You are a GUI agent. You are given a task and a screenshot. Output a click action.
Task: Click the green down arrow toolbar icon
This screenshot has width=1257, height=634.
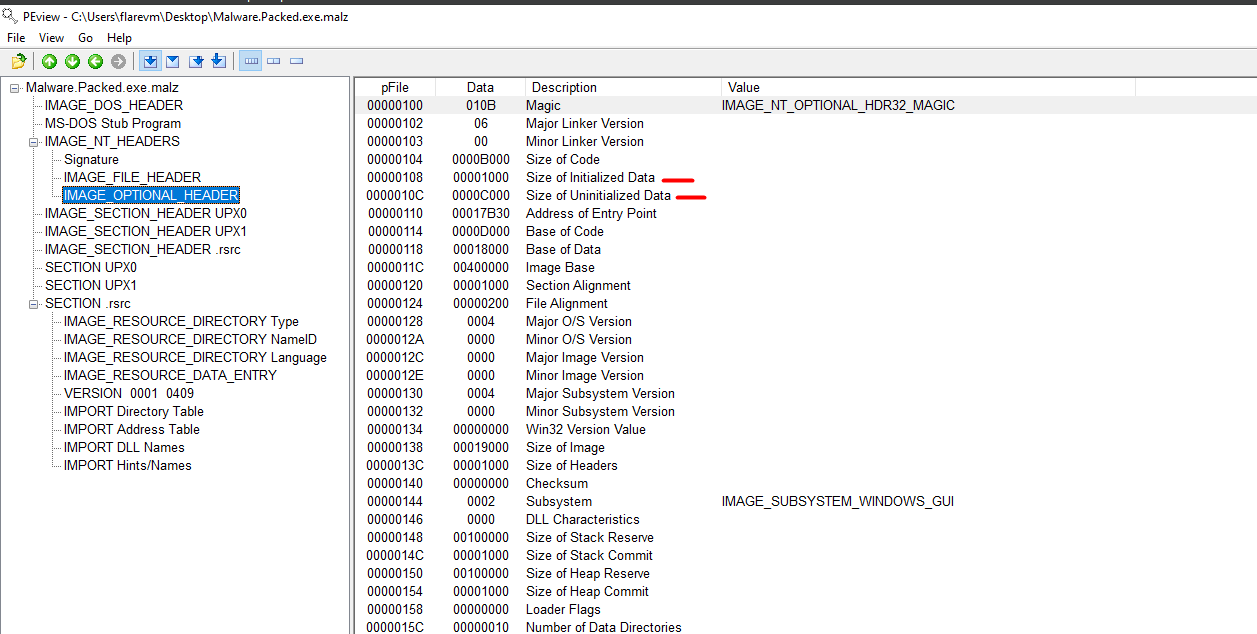click(x=72, y=61)
